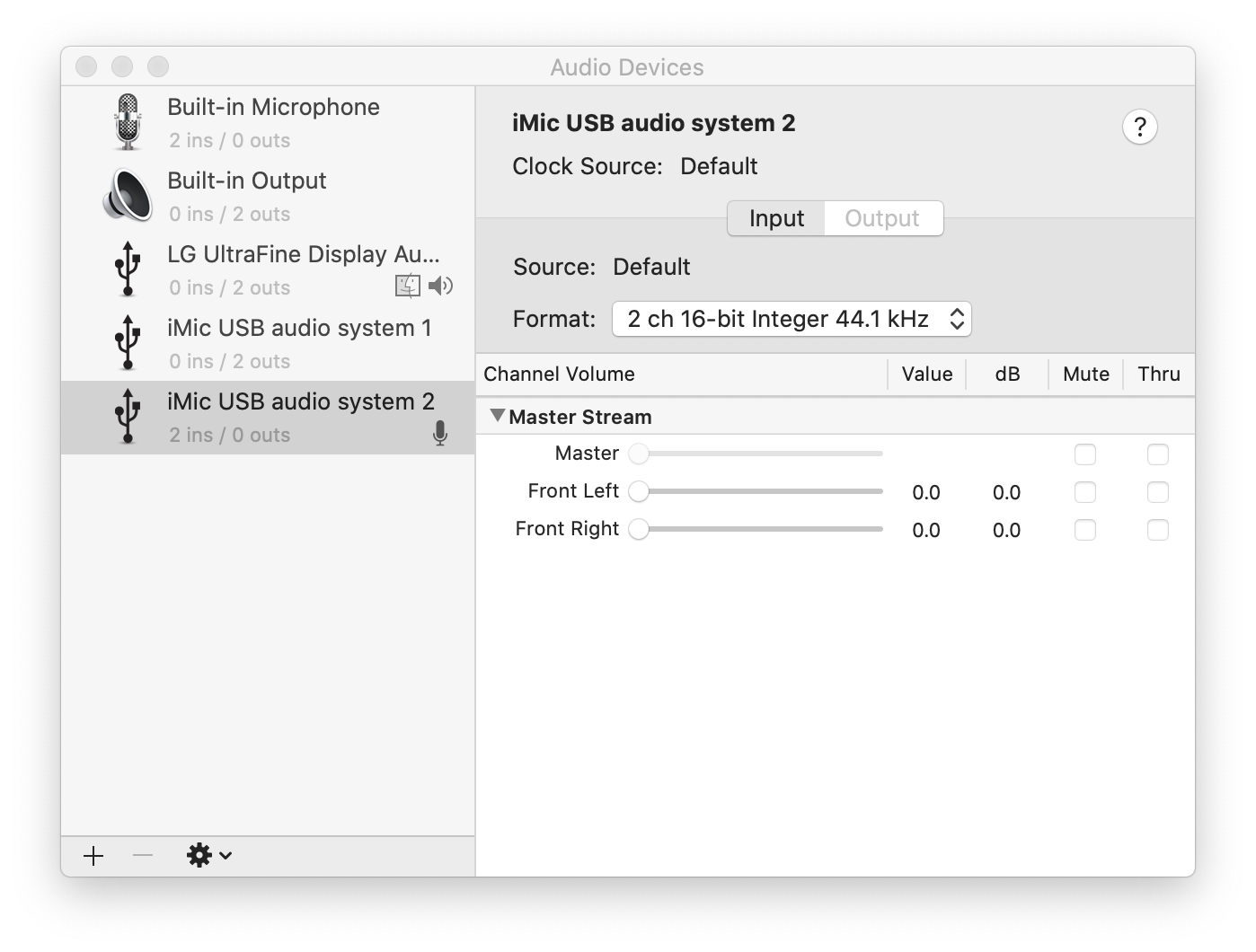Click the default input microphone icon on iMic 2 row

[440, 433]
